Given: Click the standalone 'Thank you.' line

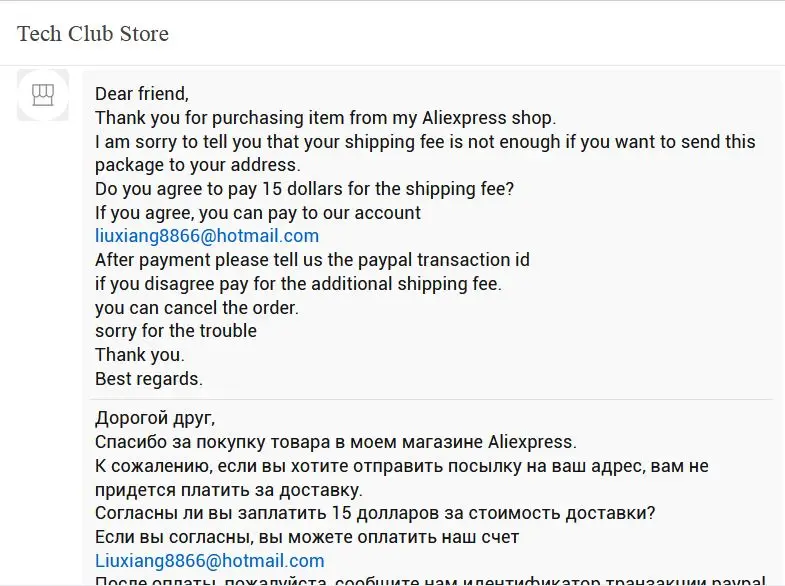Looking at the screenshot, I should pyautogui.click(x=140, y=355).
